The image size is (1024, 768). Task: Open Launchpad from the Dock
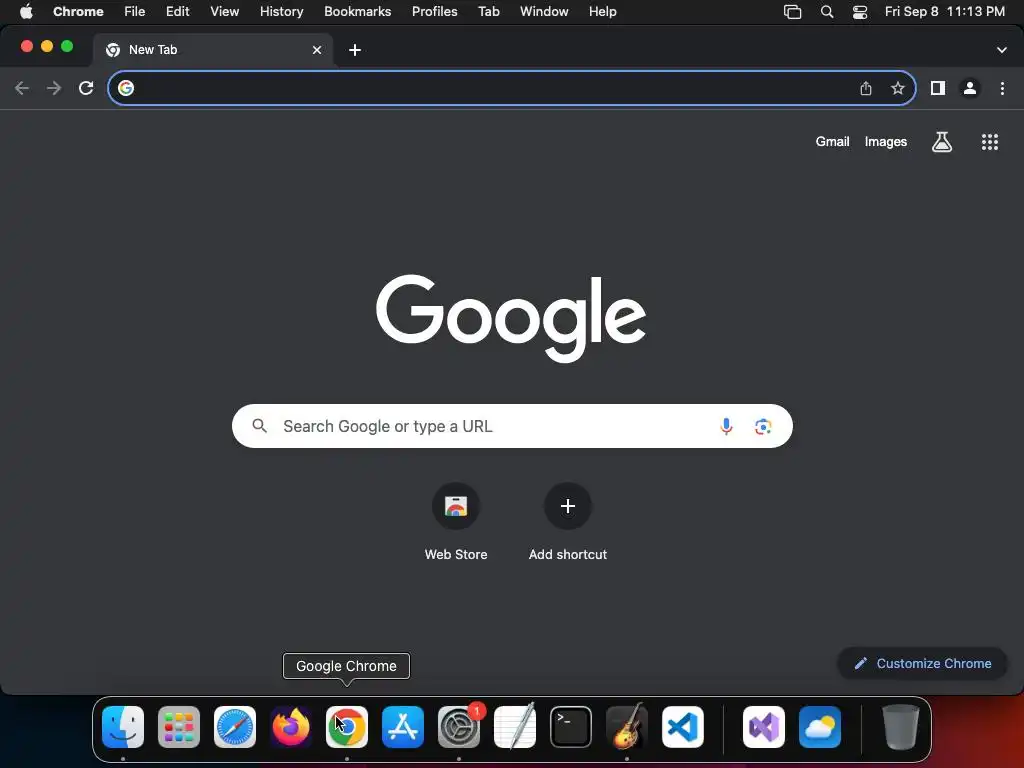coord(179,727)
